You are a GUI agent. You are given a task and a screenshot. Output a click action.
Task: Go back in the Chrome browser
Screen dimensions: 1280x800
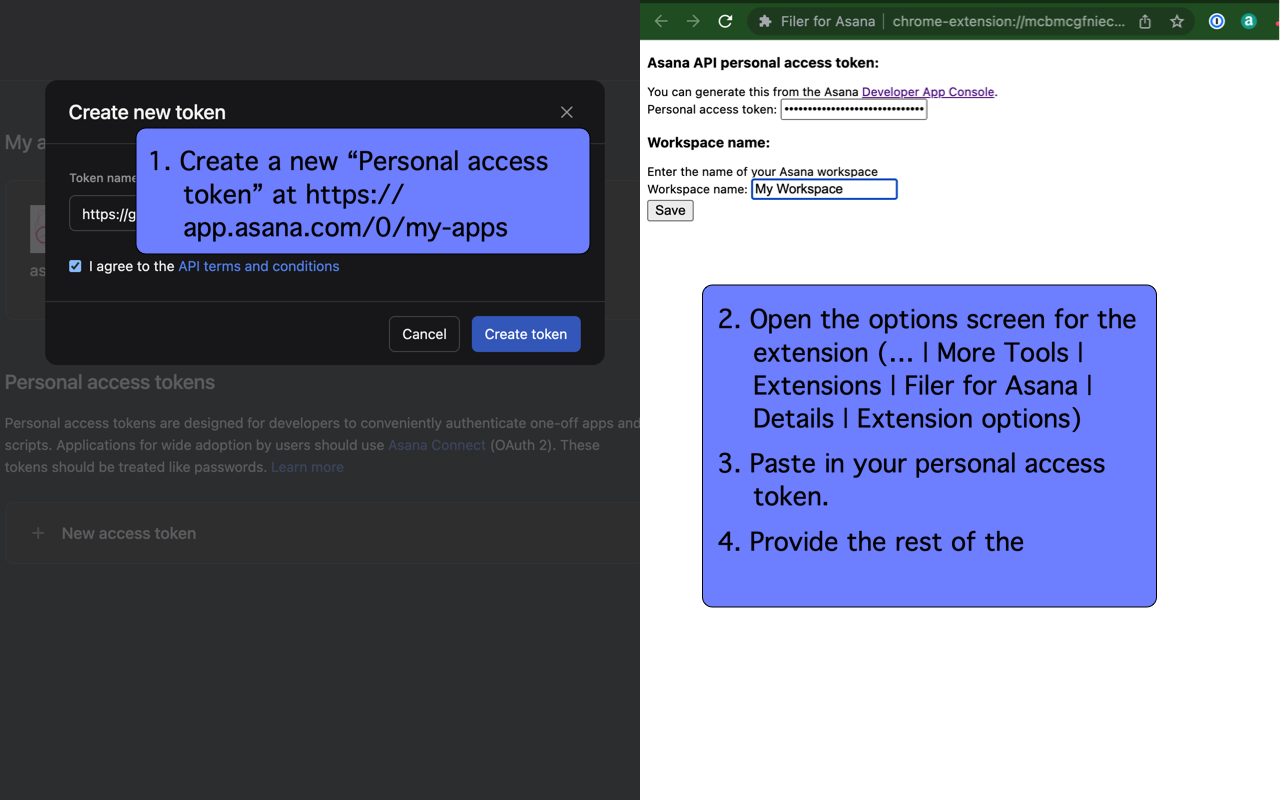(661, 21)
